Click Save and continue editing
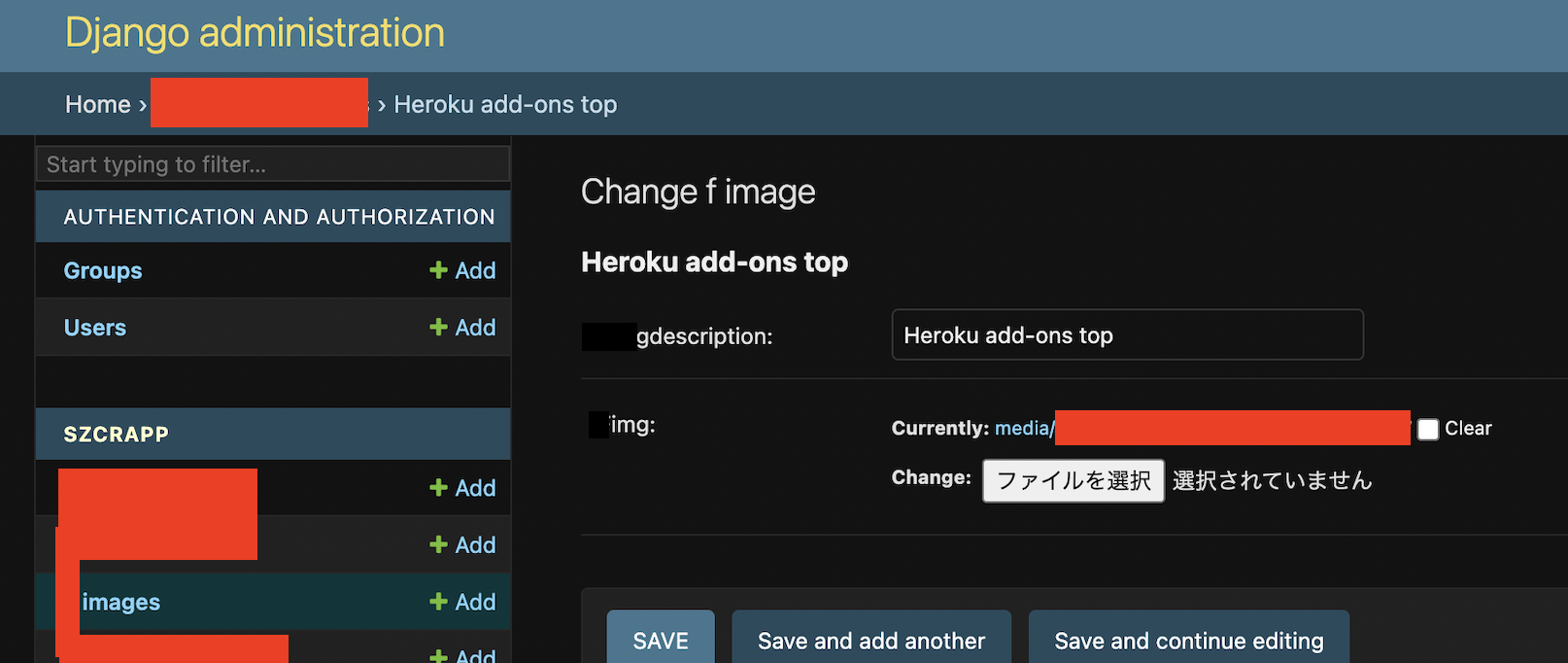Image resolution: width=1568 pixels, height=663 pixels. 1189,640
